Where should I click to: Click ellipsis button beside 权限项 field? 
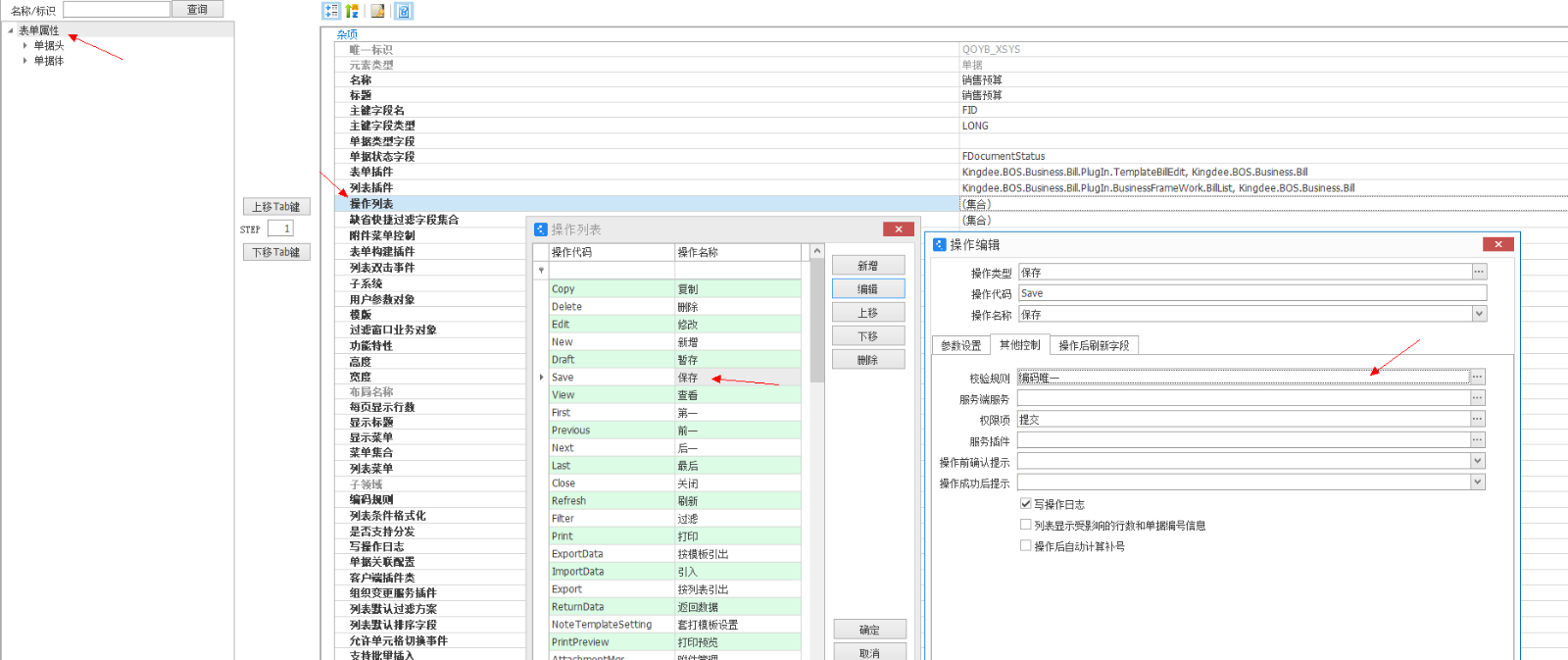click(x=1478, y=419)
